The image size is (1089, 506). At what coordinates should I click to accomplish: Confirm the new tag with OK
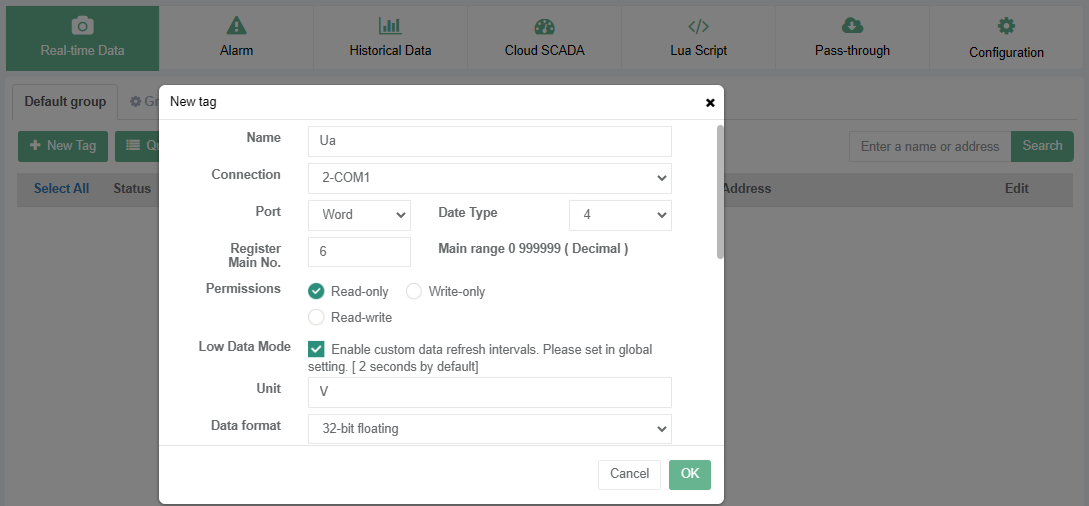(689, 474)
